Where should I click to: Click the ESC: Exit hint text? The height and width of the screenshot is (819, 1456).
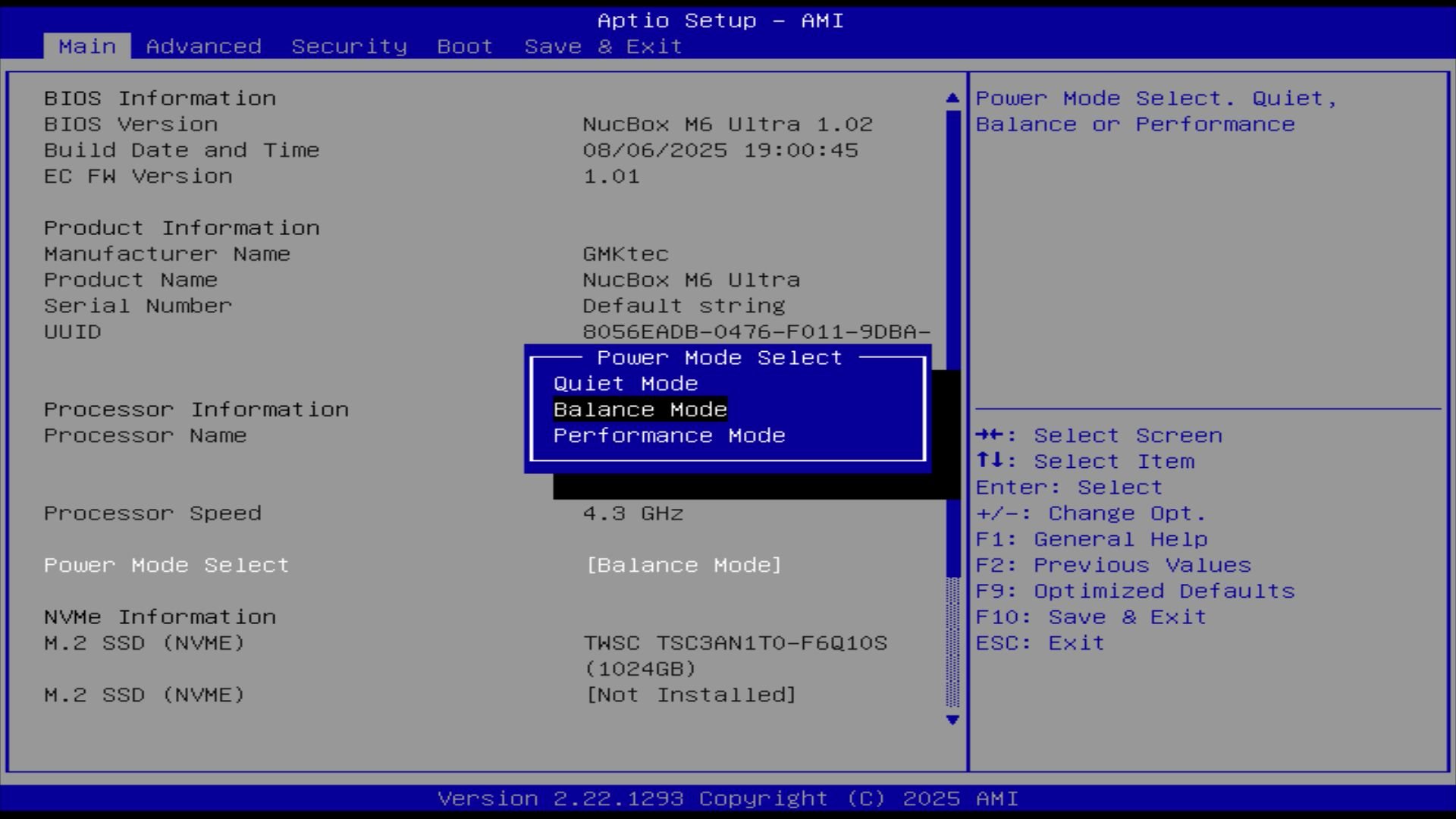click(1040, 642)
